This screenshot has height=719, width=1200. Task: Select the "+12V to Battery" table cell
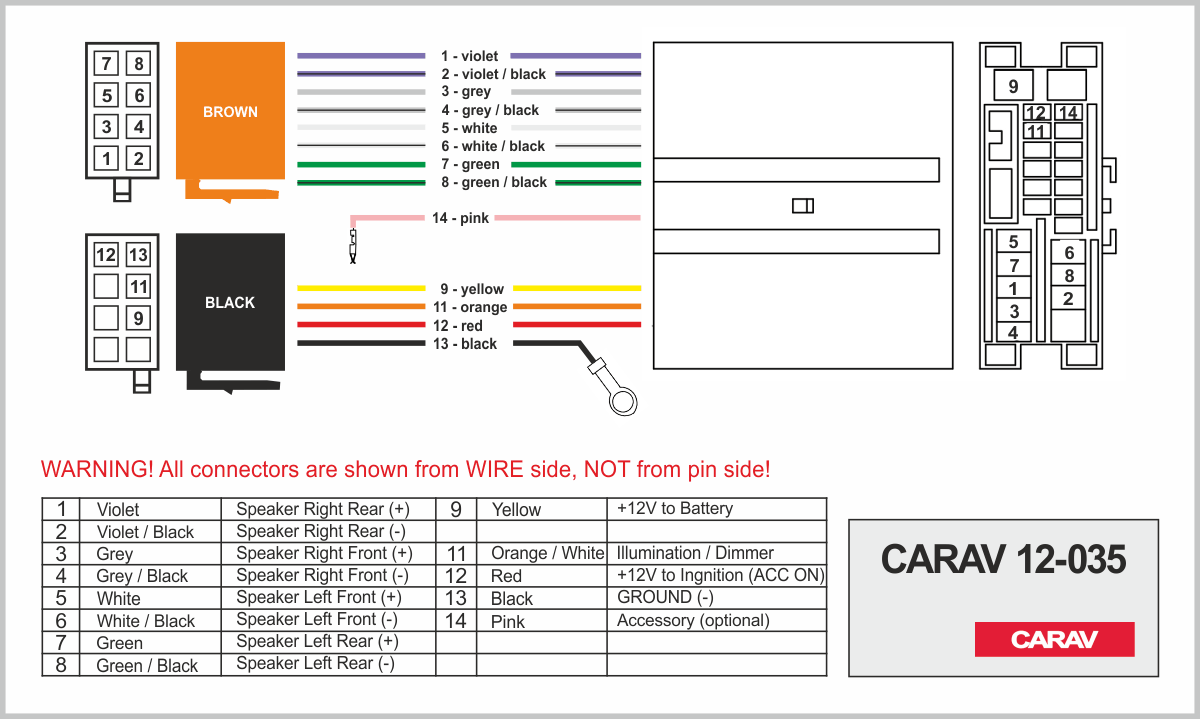pyautogui.click(x=675, y=509)
